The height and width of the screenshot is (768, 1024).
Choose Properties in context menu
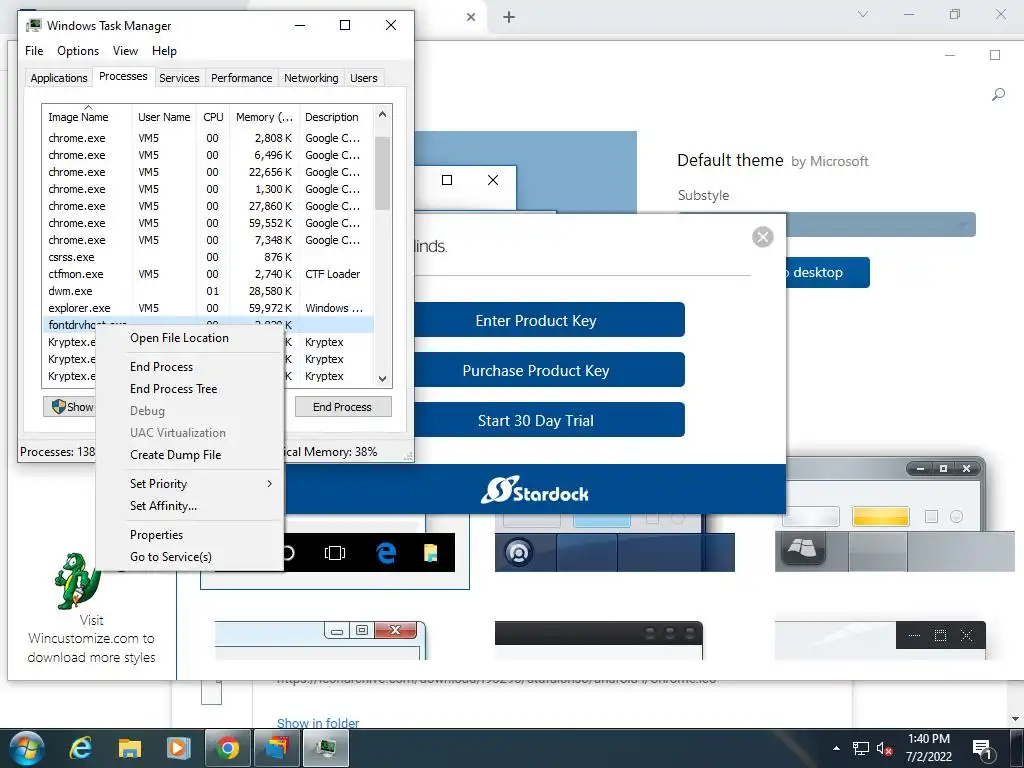[189, 535]
